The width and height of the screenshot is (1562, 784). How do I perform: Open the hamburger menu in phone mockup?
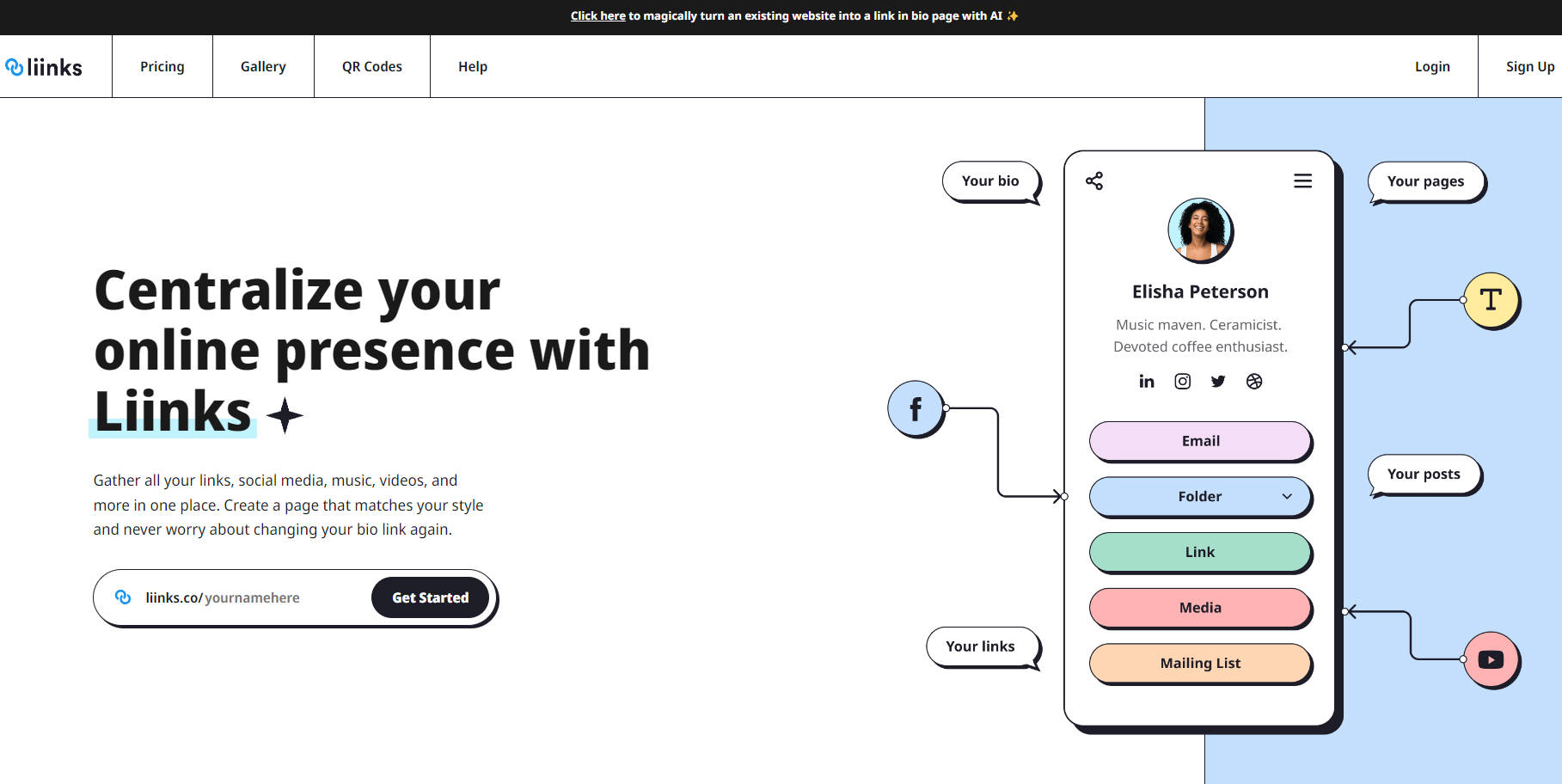click(1302, 181)
